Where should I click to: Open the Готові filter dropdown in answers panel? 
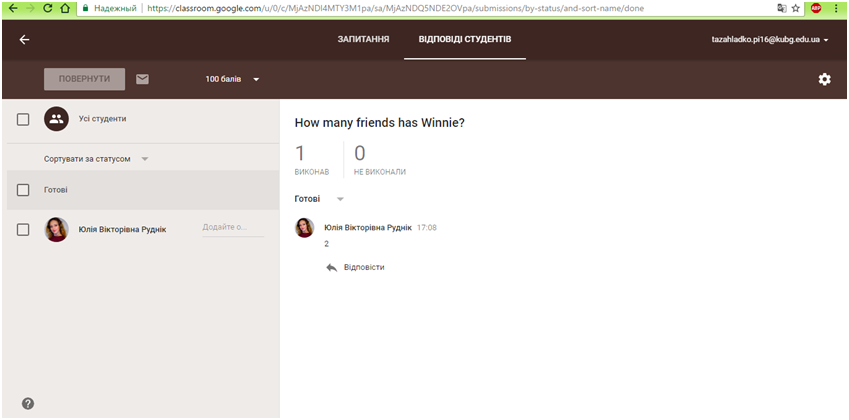[x=319, y=199]
